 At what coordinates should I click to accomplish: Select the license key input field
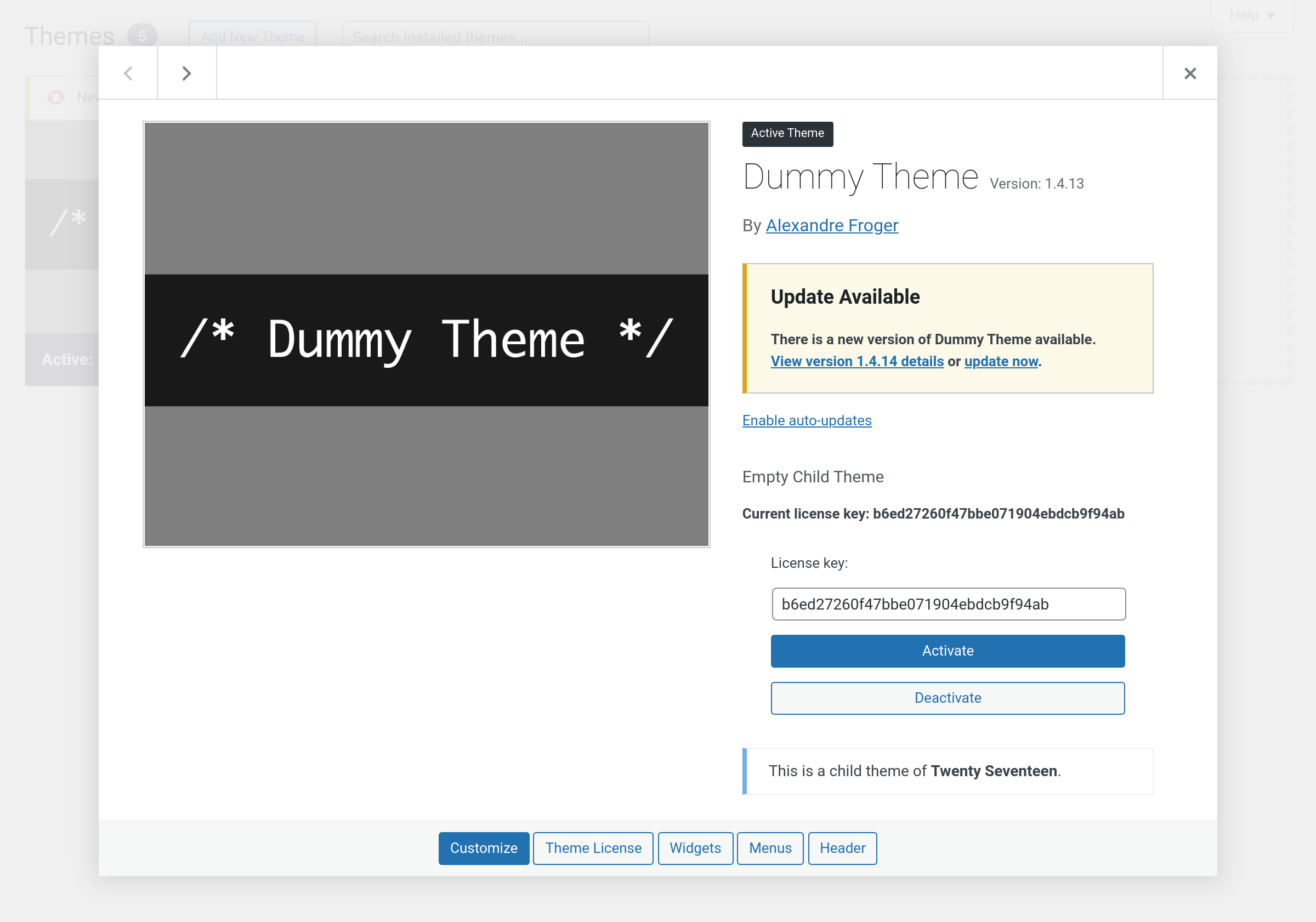point(947,604)
